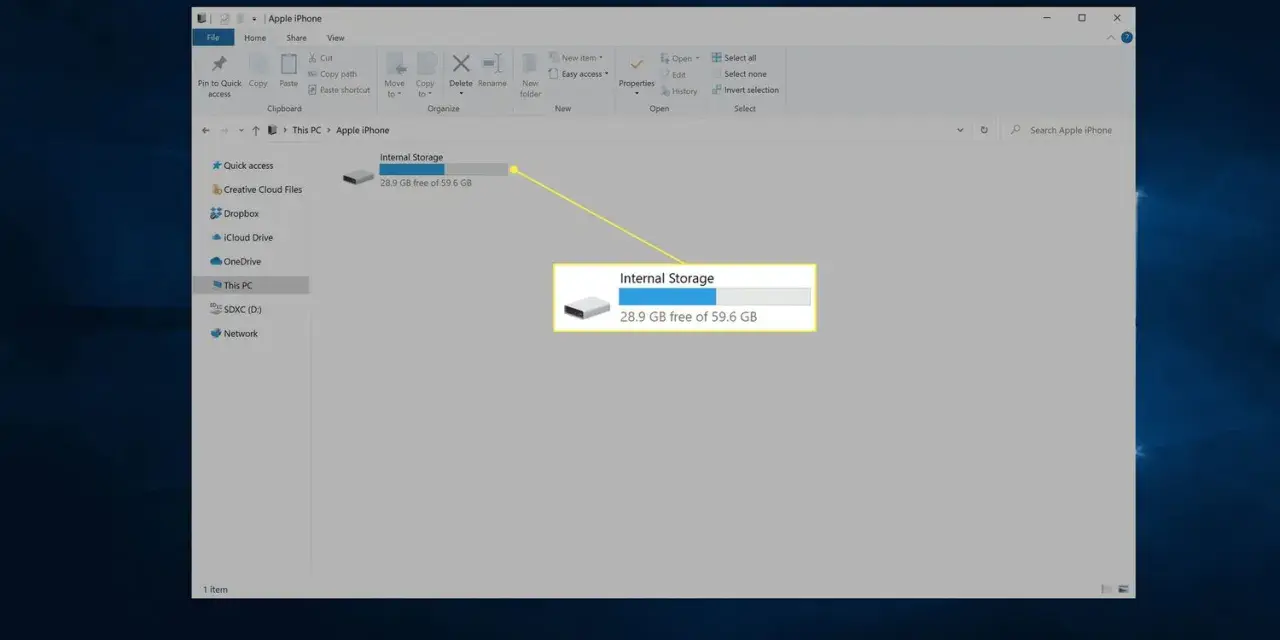Click This PC in the address breadcrumb
This screenshot has width=1280, height=640.
306,130
